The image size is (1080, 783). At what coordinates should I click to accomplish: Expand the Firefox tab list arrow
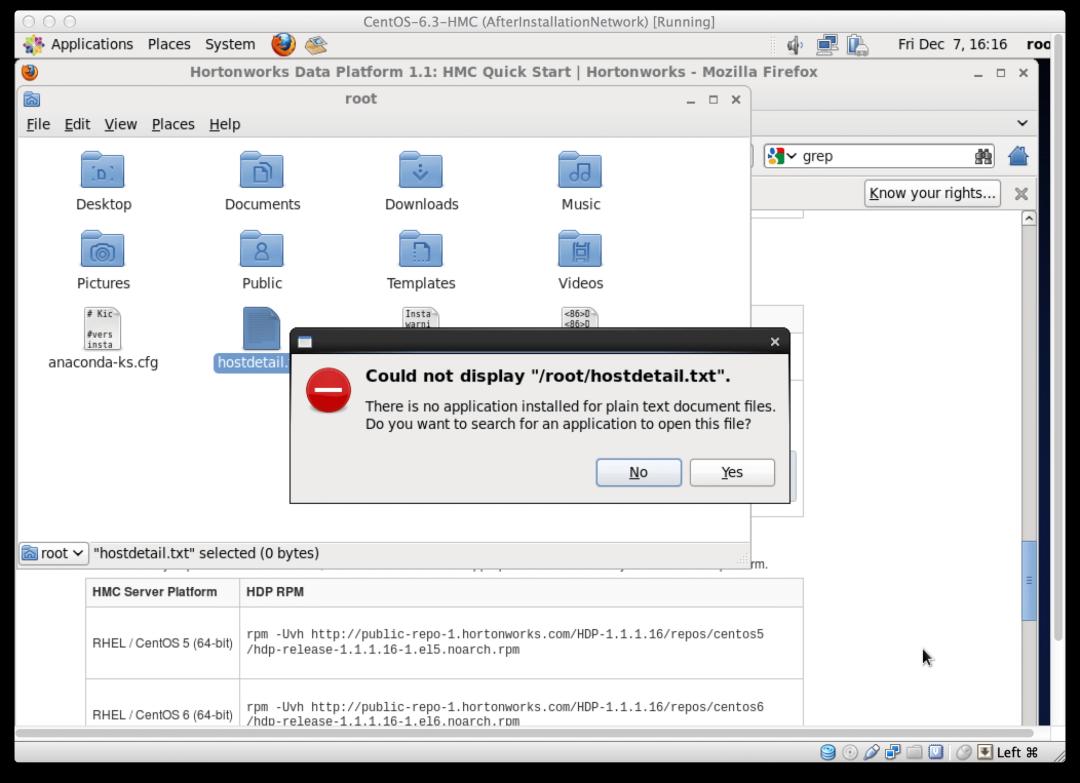coord(1022,123)
